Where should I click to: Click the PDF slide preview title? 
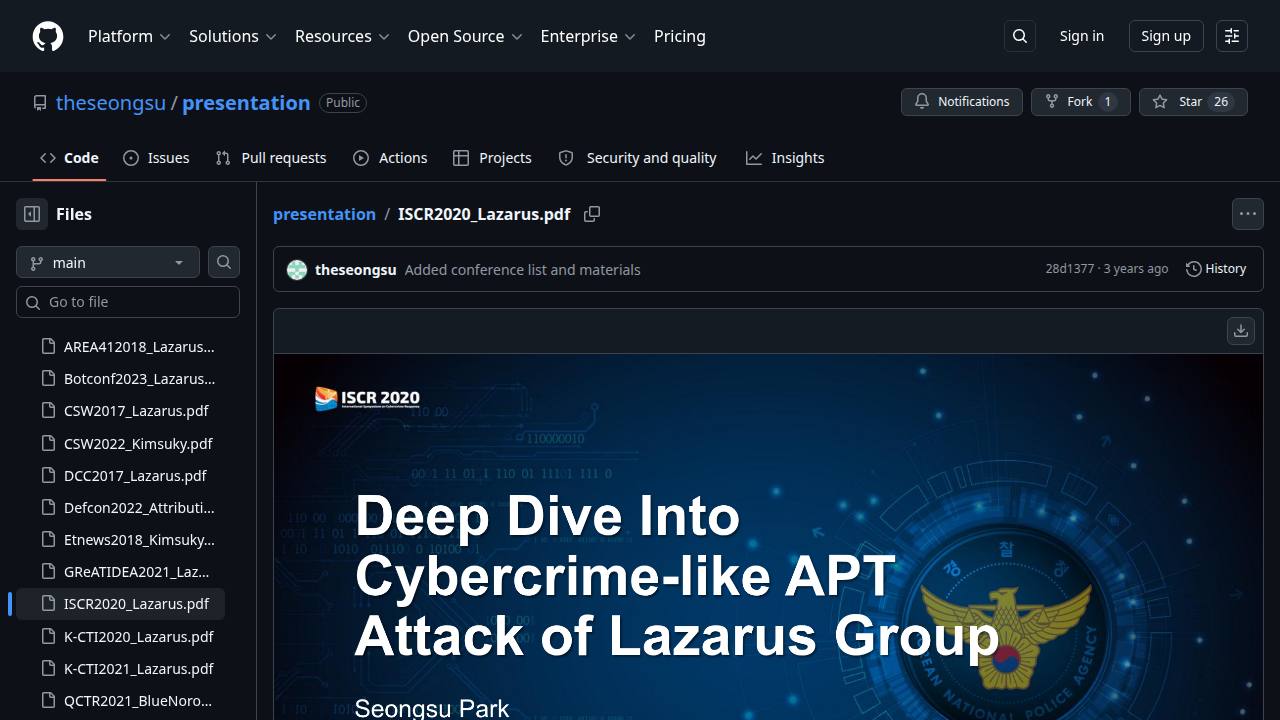point(676,576)
